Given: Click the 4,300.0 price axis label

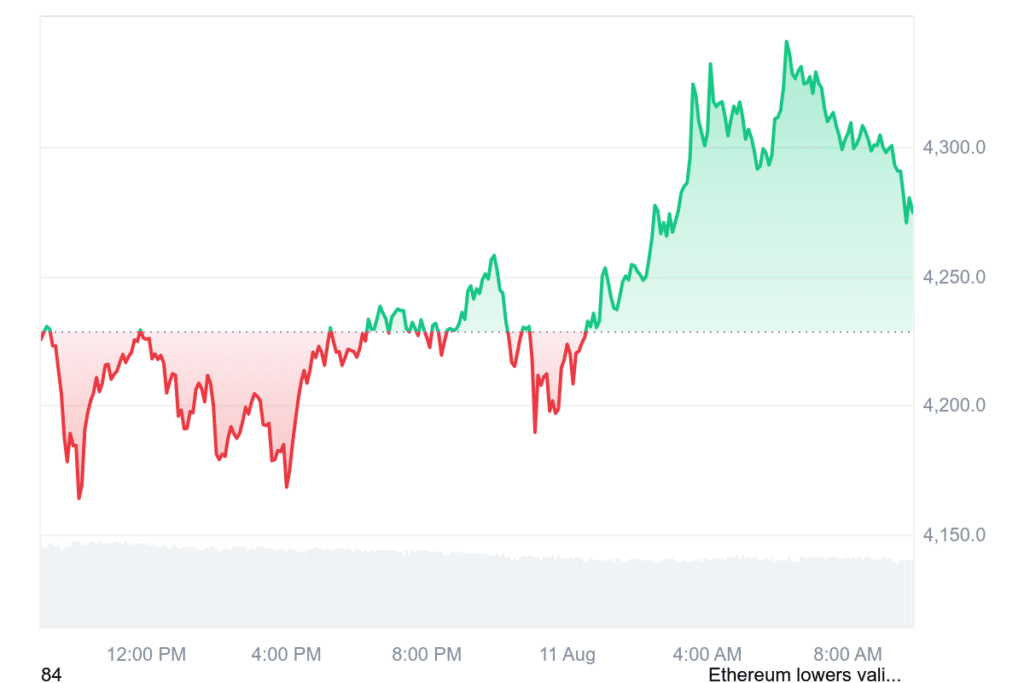Looking at the screenshot, I should point(953,147).
